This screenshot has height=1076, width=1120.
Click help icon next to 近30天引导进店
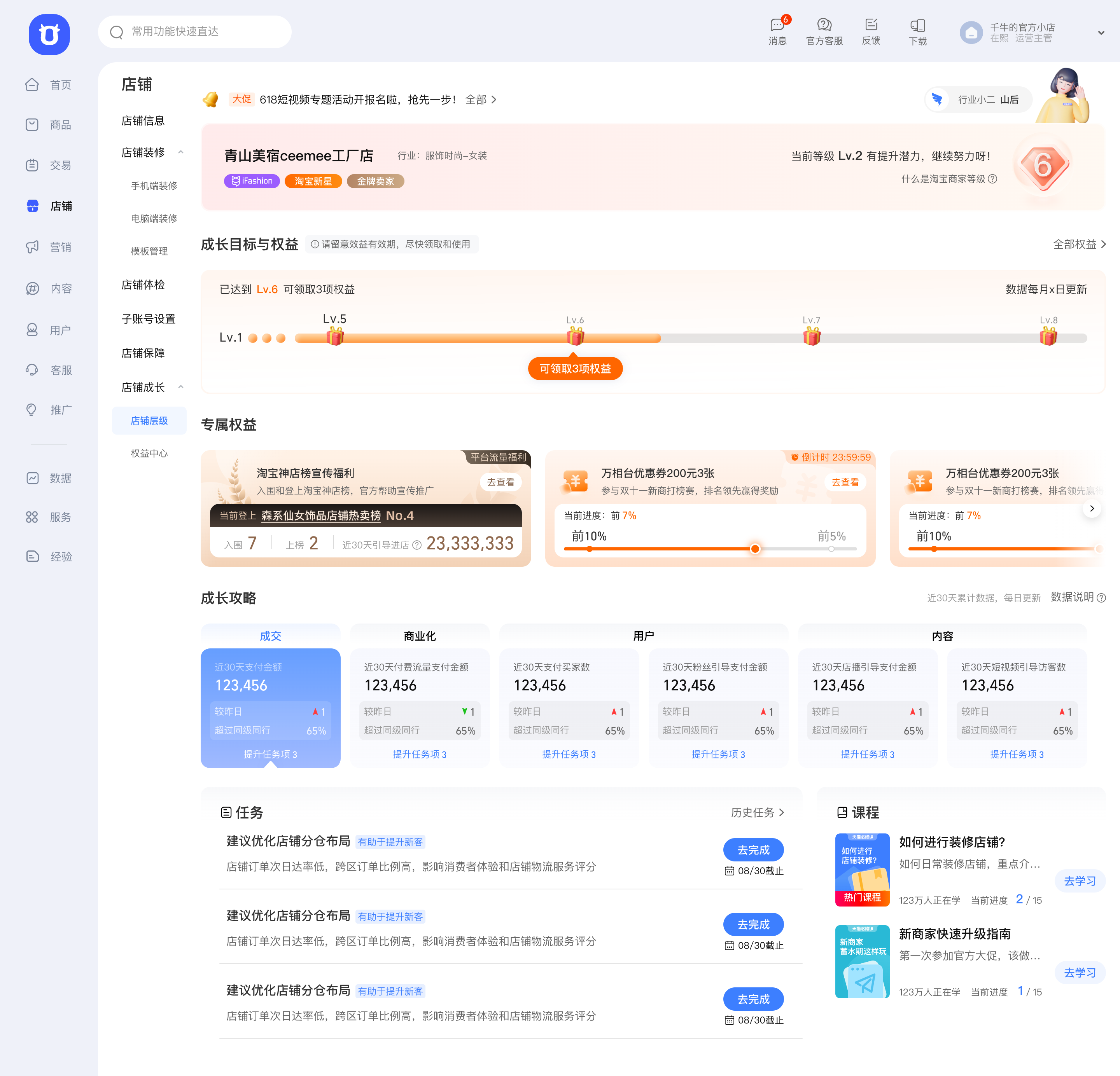coord(416,545)
